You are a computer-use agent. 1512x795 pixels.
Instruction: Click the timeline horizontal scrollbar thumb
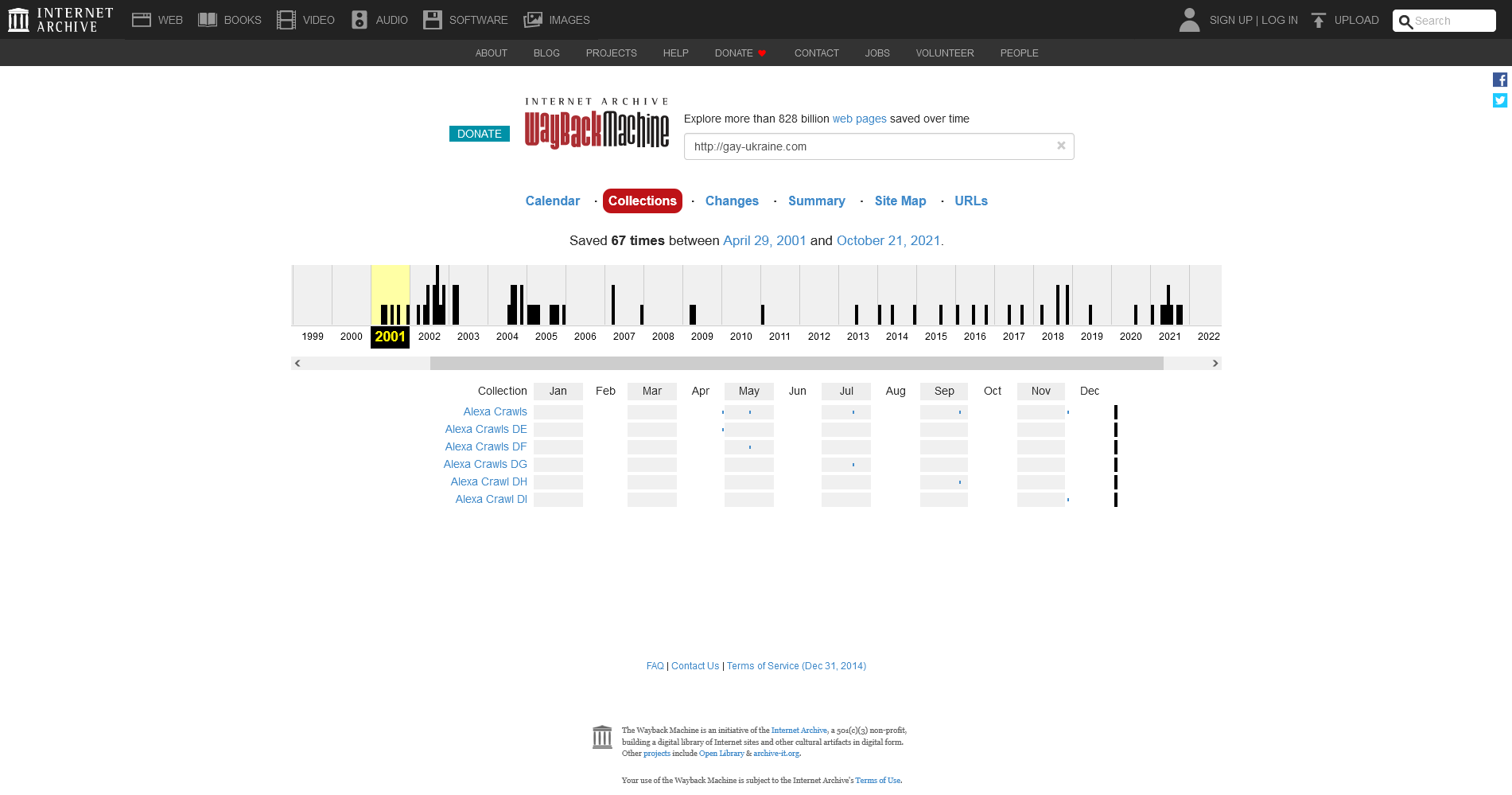[x=797, y=364]
